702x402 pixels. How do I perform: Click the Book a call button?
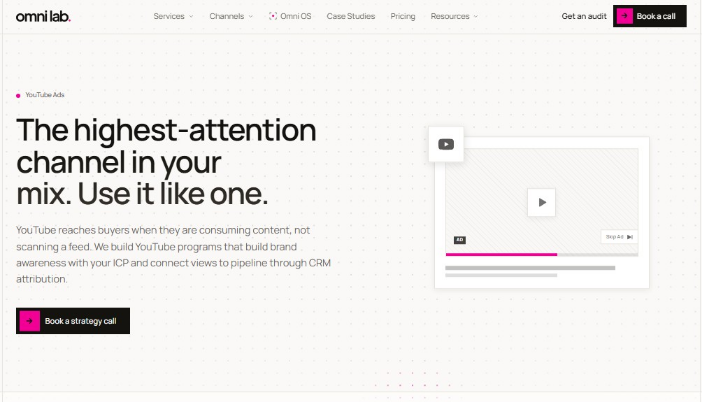tap(650, 16)
